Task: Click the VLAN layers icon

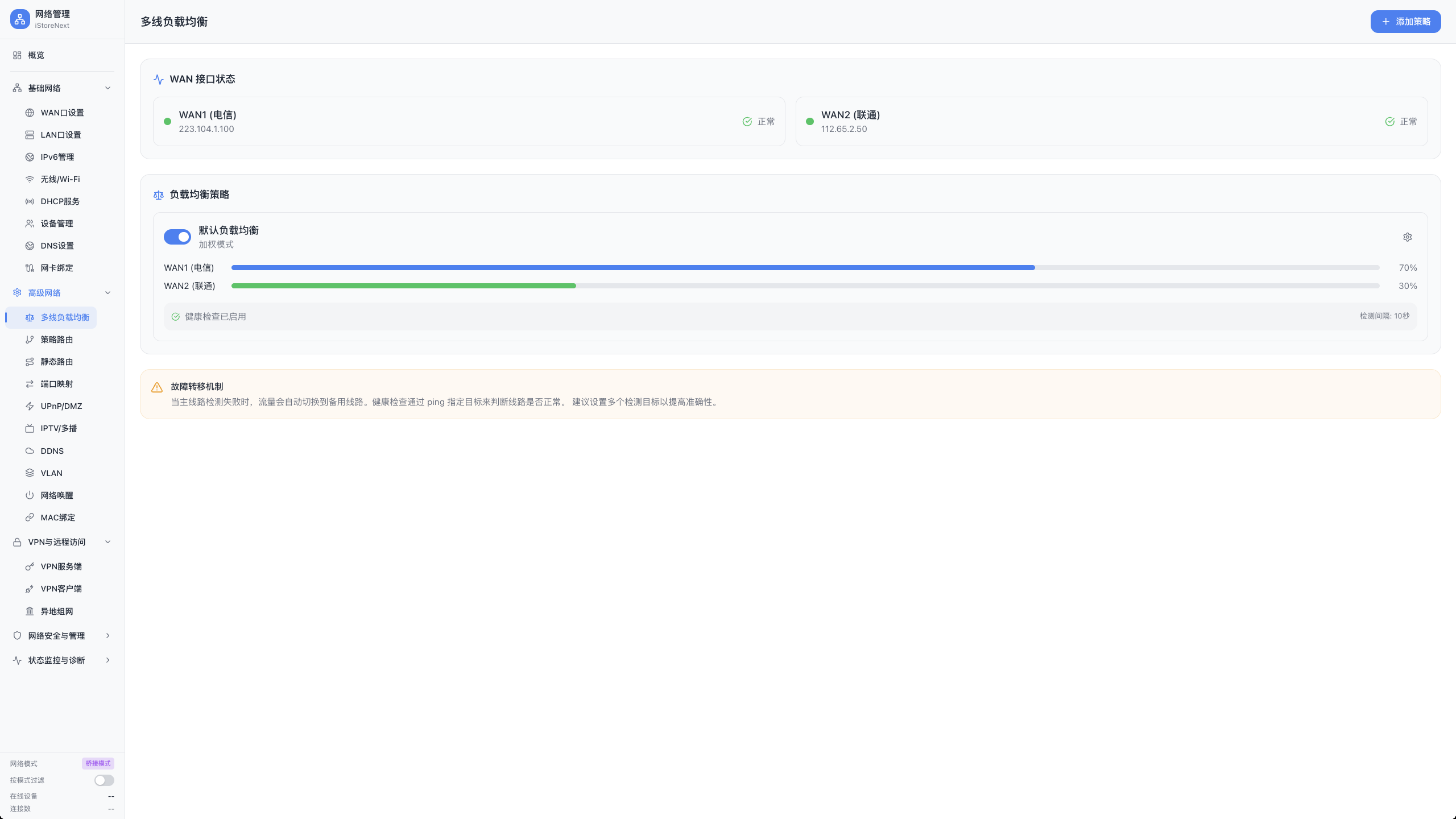Action: (30, 473)
